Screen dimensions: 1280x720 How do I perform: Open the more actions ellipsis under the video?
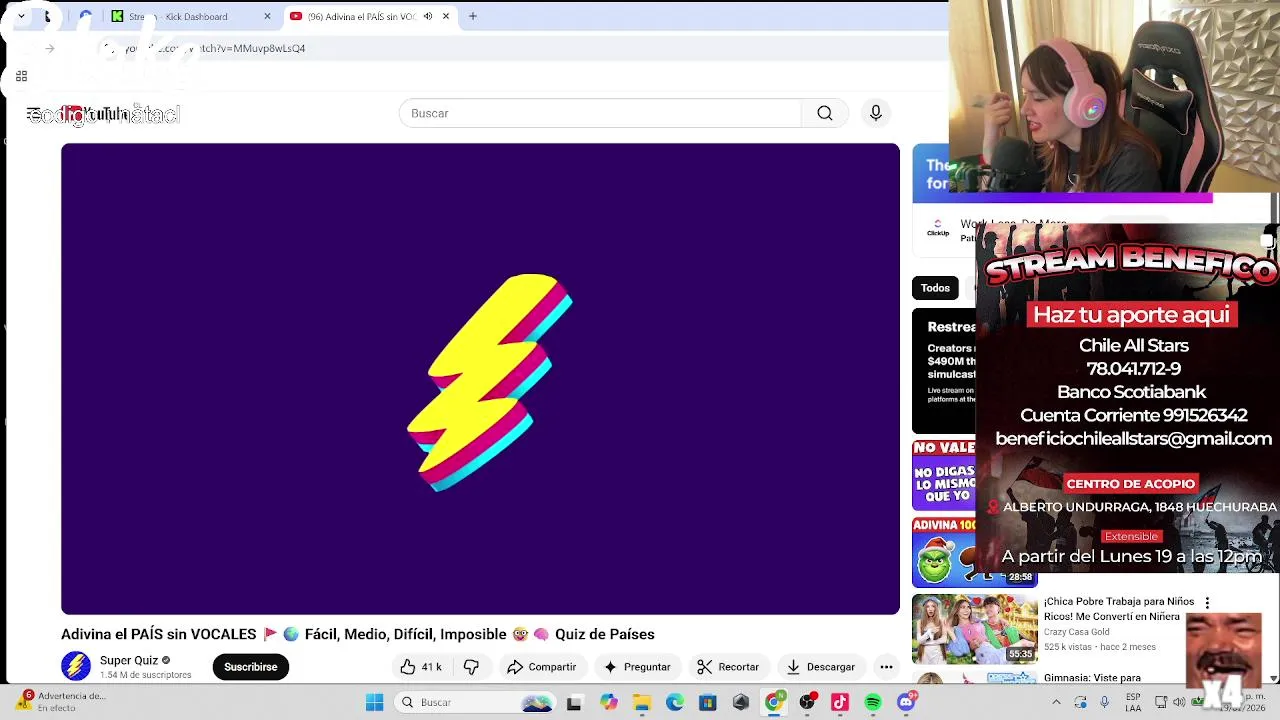pyautogui.click(x=886, y=667)
